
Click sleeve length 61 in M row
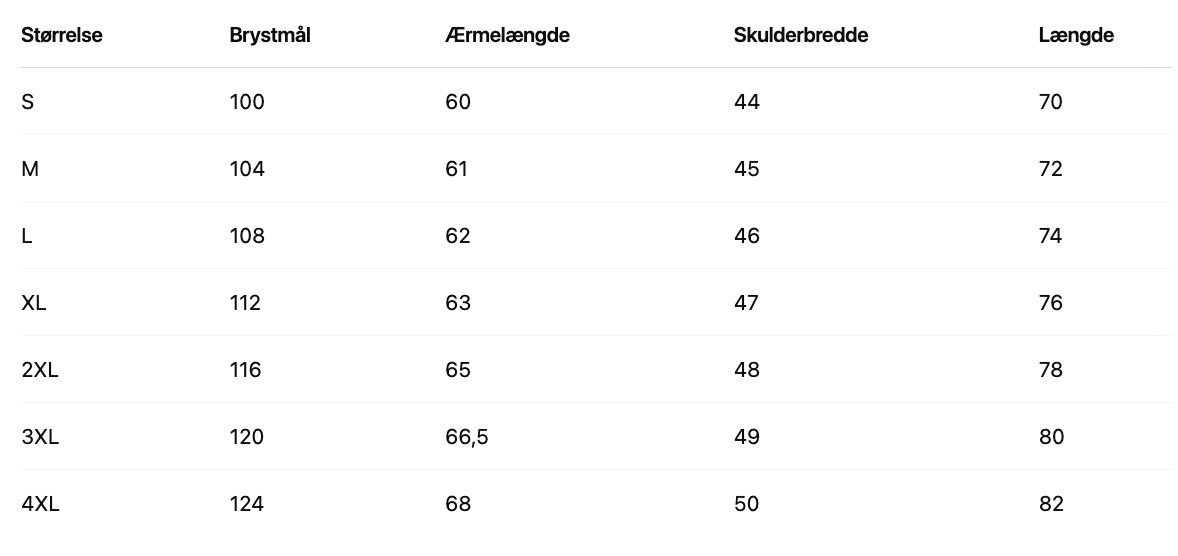click(457, 169)
